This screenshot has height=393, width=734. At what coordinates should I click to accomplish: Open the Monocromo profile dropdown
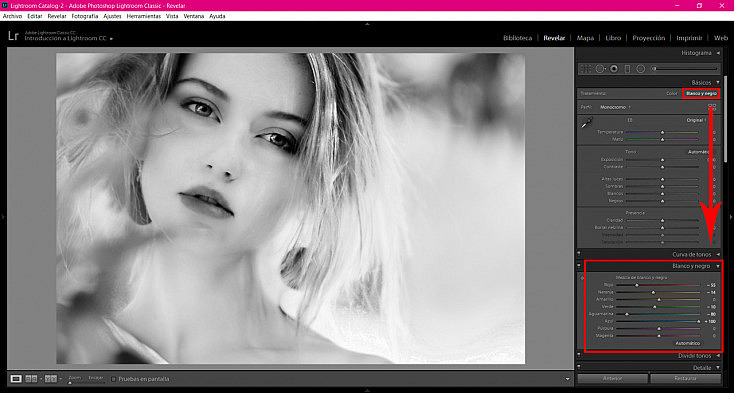point(615,107)
